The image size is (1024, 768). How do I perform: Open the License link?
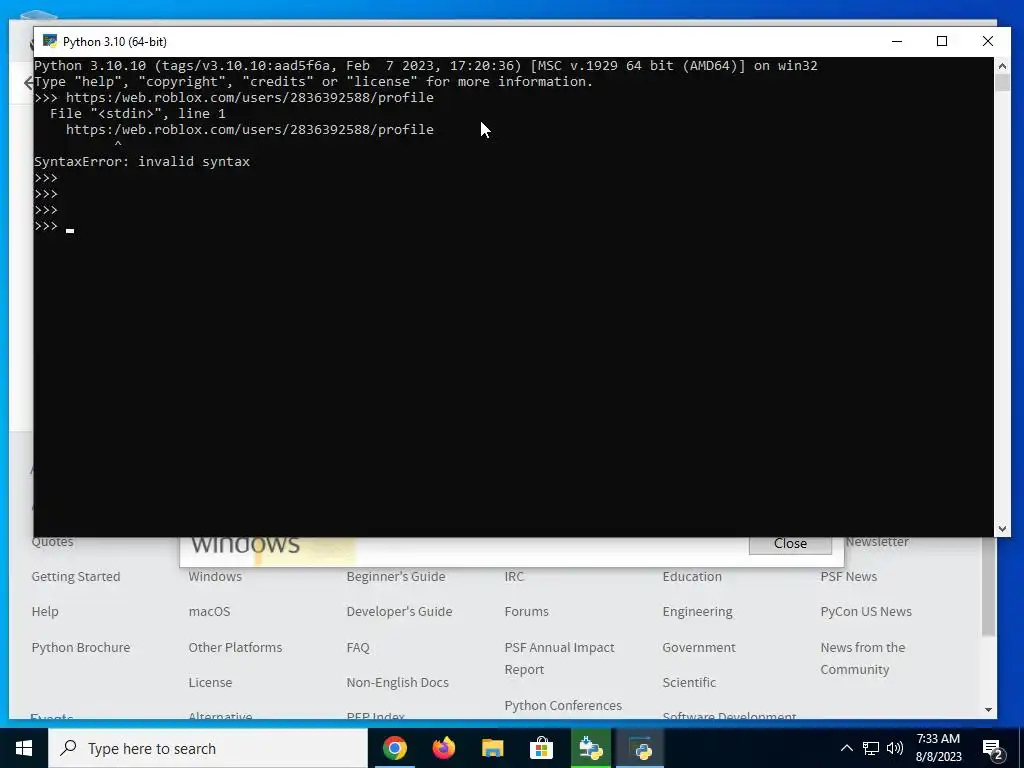pos(210,682)
